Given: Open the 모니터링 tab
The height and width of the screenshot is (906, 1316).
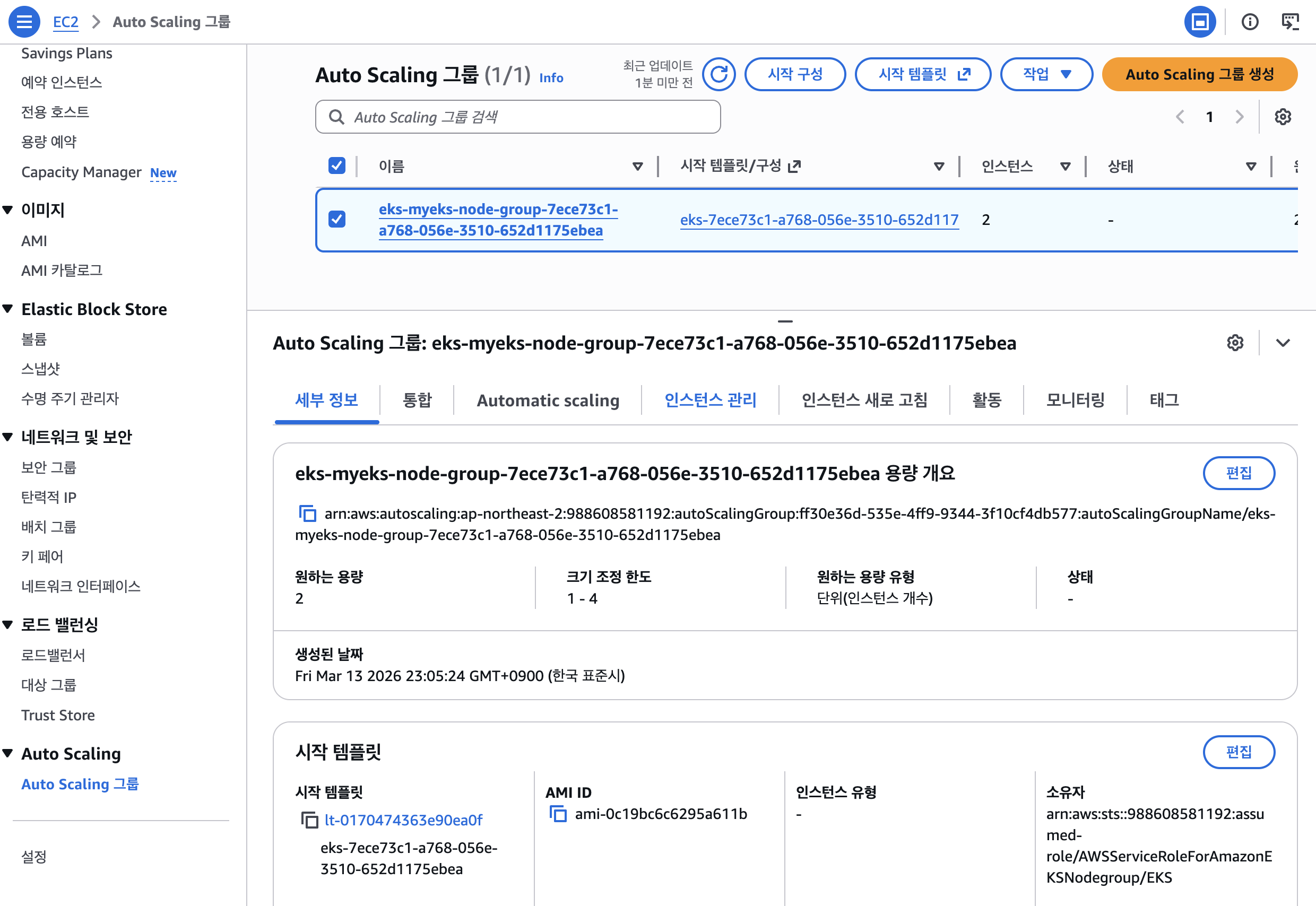Looking at the screenshot, I should point(1075,400).
